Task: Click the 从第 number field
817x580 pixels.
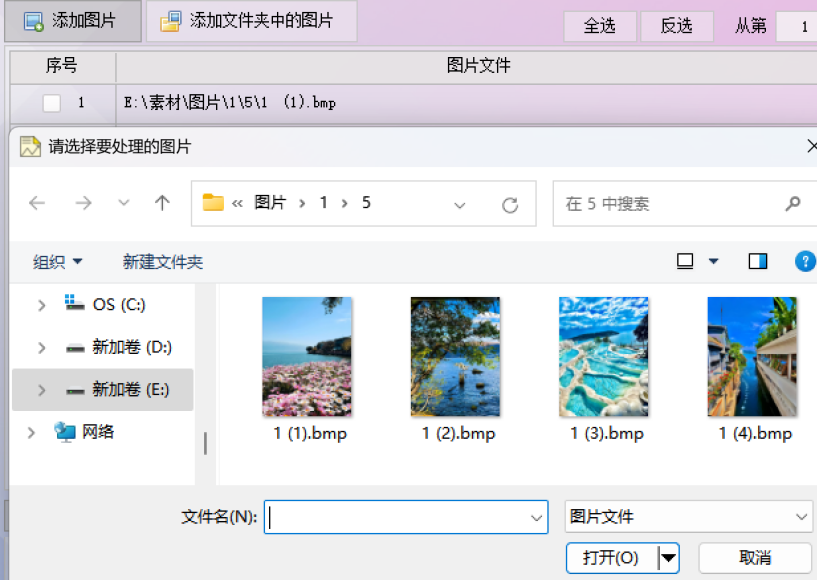Action: [x=796, y=26]
